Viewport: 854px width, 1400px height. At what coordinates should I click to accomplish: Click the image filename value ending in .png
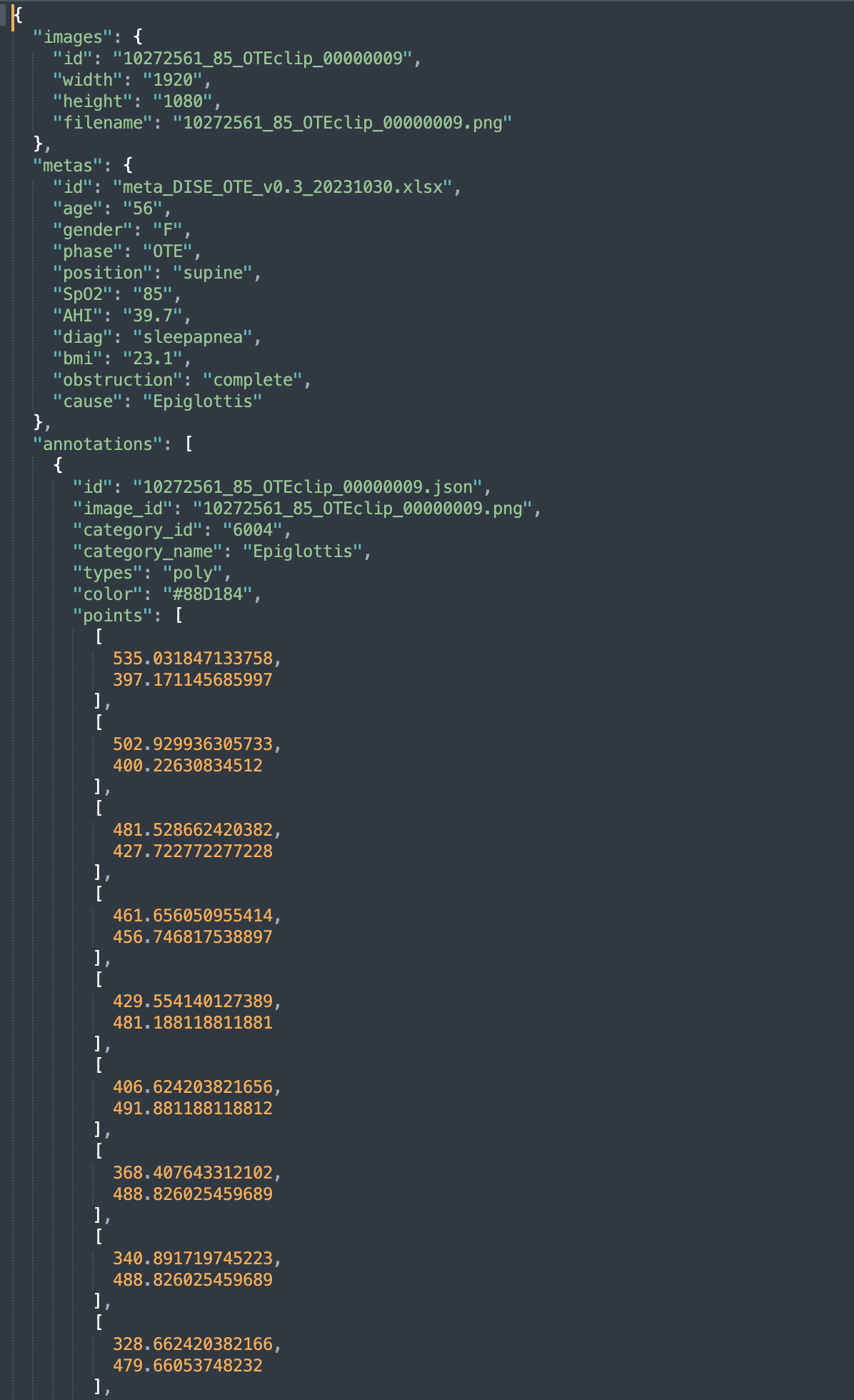coord(342,123)
